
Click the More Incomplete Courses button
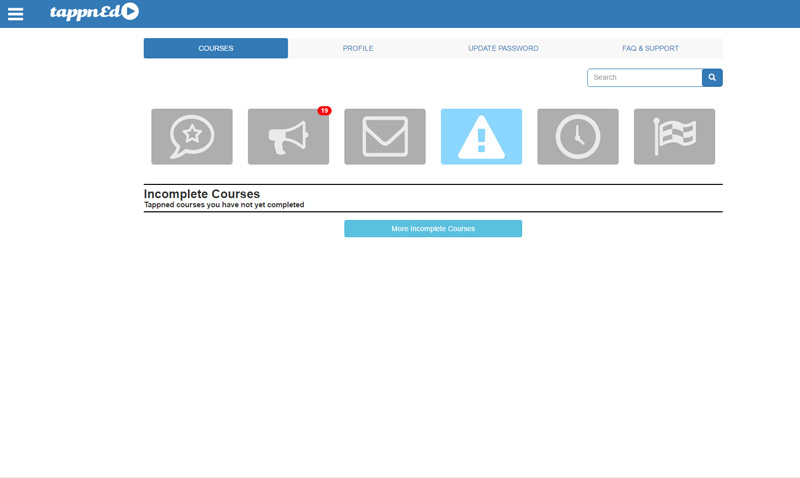point(433,229)
